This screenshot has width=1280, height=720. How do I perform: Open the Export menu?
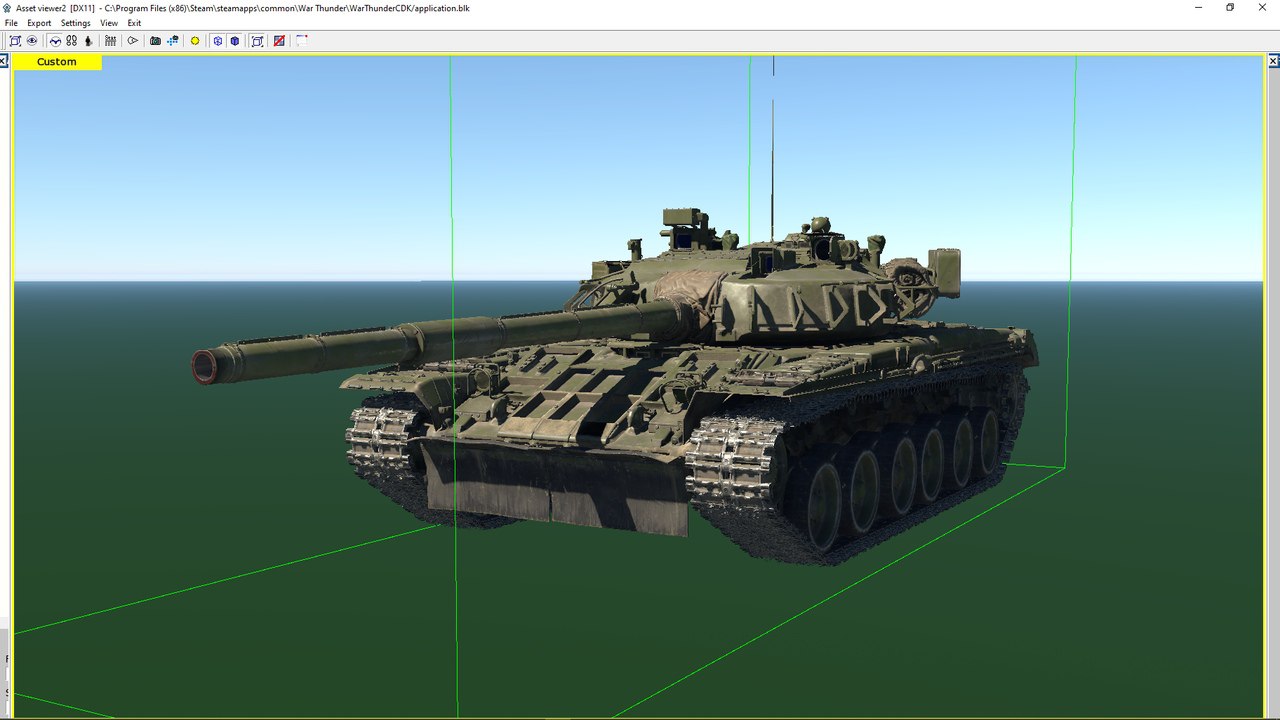pyautogui.click(x=39, y=23)
